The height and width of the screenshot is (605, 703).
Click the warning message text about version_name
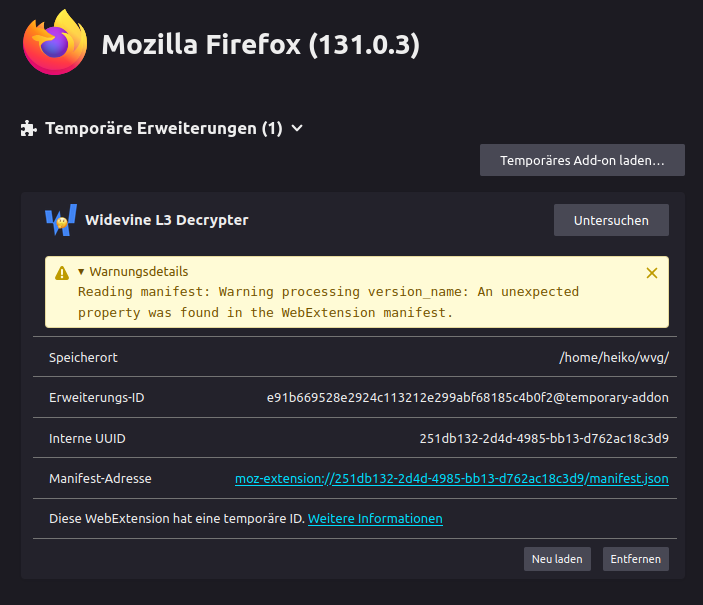(328, 302)
